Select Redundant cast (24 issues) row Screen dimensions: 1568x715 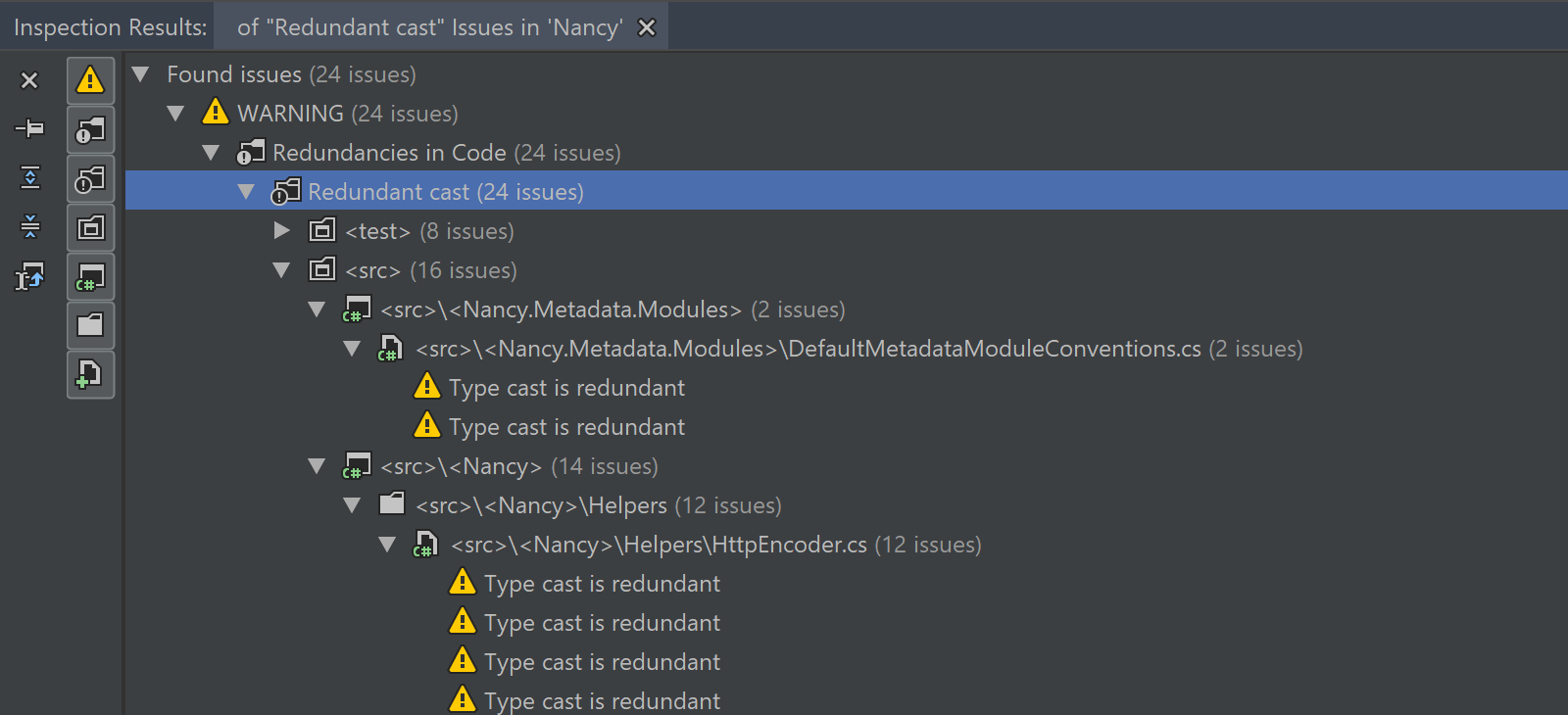(x=847, y=190)
